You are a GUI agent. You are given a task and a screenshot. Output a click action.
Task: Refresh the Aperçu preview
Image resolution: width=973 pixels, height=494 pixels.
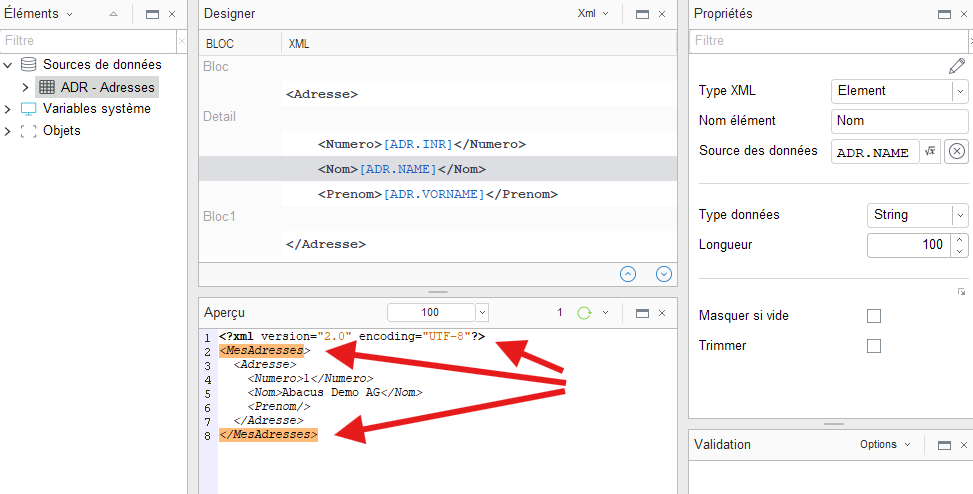click(585, 313)
